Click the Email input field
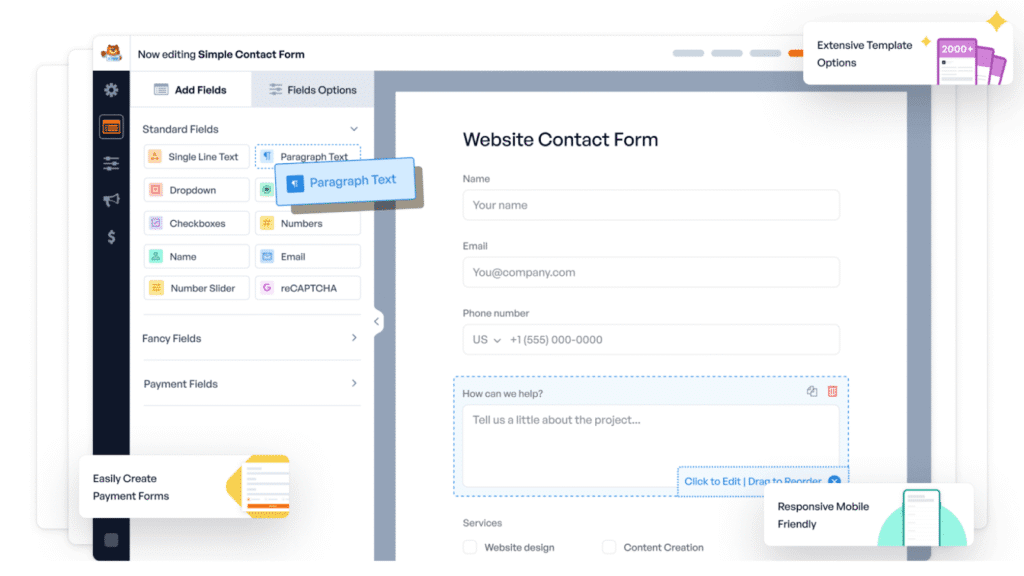The width and height of the screenshot is (1024, 576). pos(650,272)
